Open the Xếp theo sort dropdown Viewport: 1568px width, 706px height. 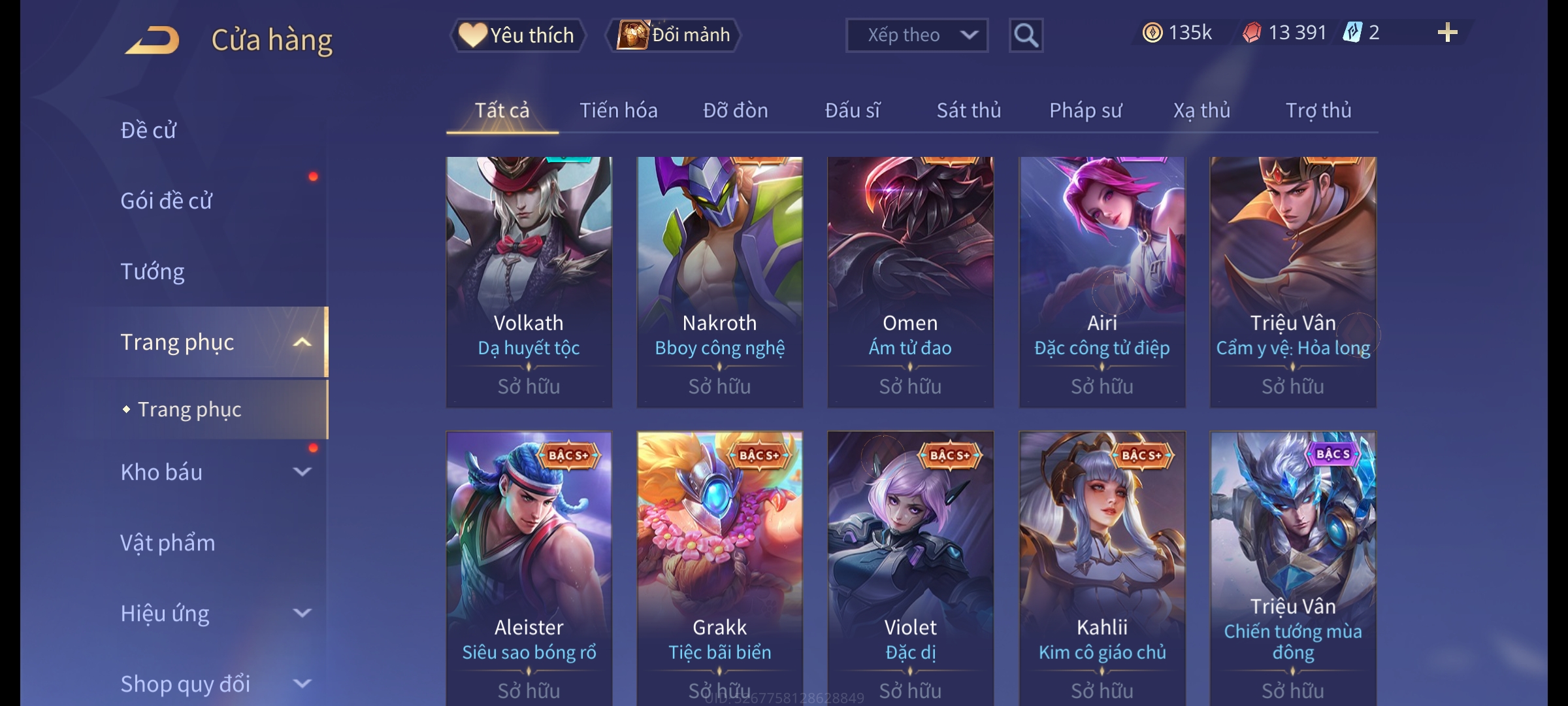pyautogui.click(x=917, y=35)
